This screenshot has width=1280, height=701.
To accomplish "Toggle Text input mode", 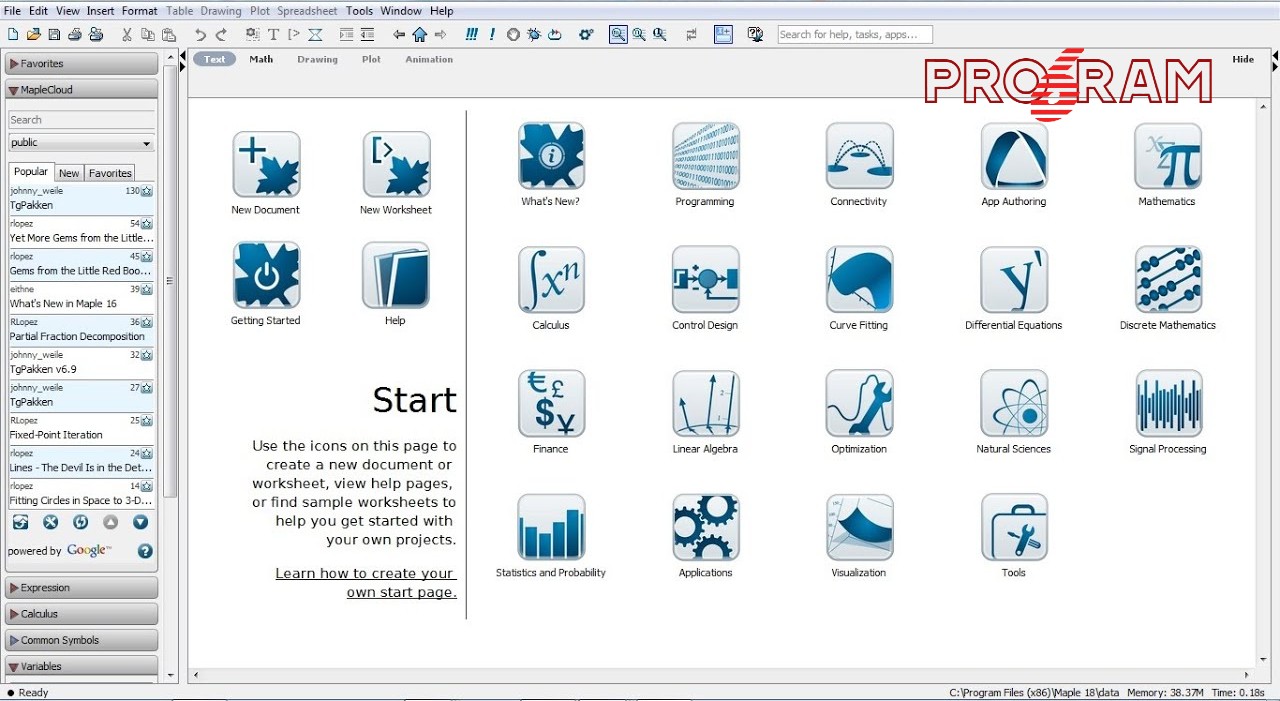I will pos(215,59).
